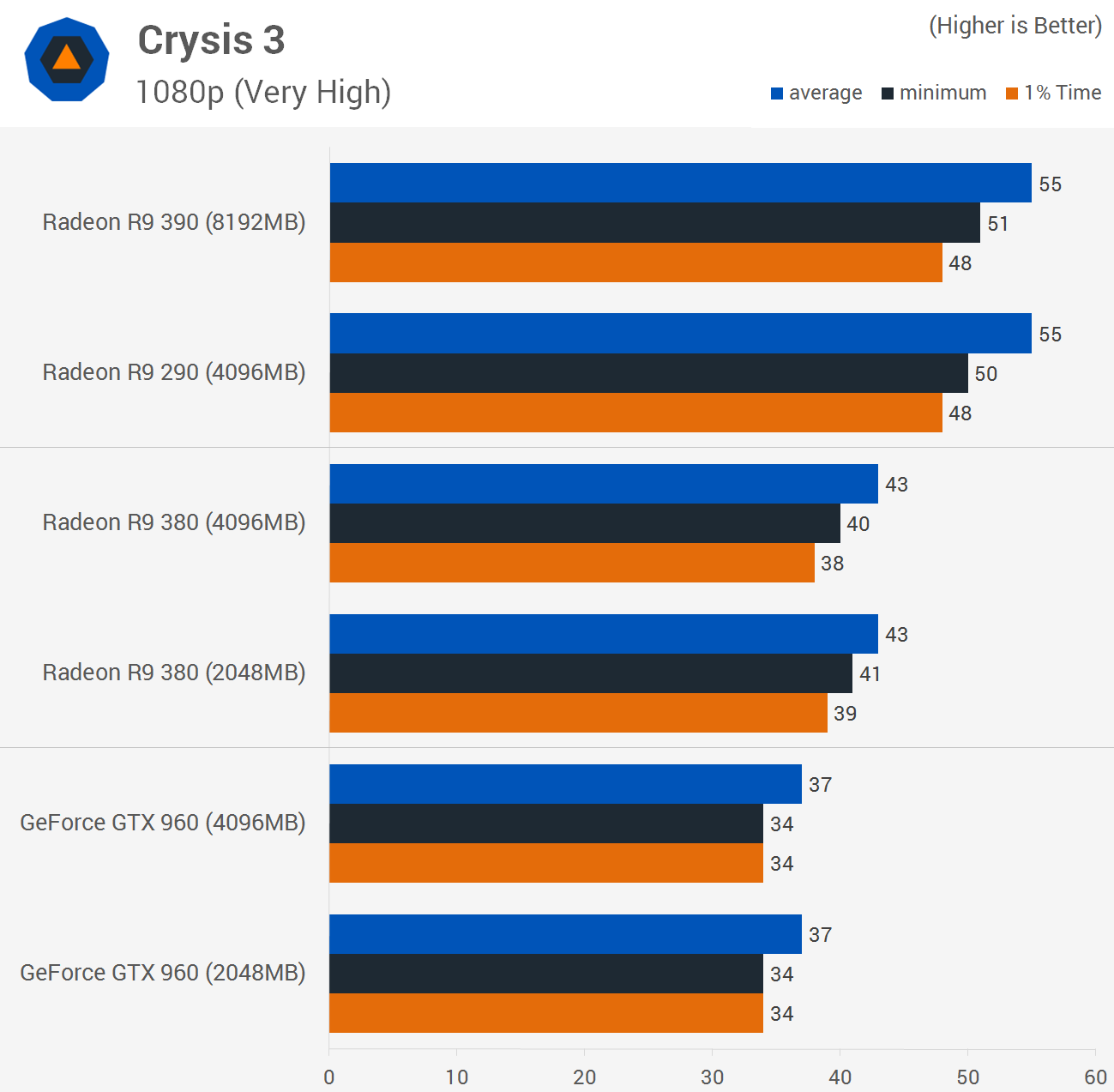The image size is (1114, 1092).
Task: Click the value '41' on R9 380 2048MB
Action: pos(870,674)
